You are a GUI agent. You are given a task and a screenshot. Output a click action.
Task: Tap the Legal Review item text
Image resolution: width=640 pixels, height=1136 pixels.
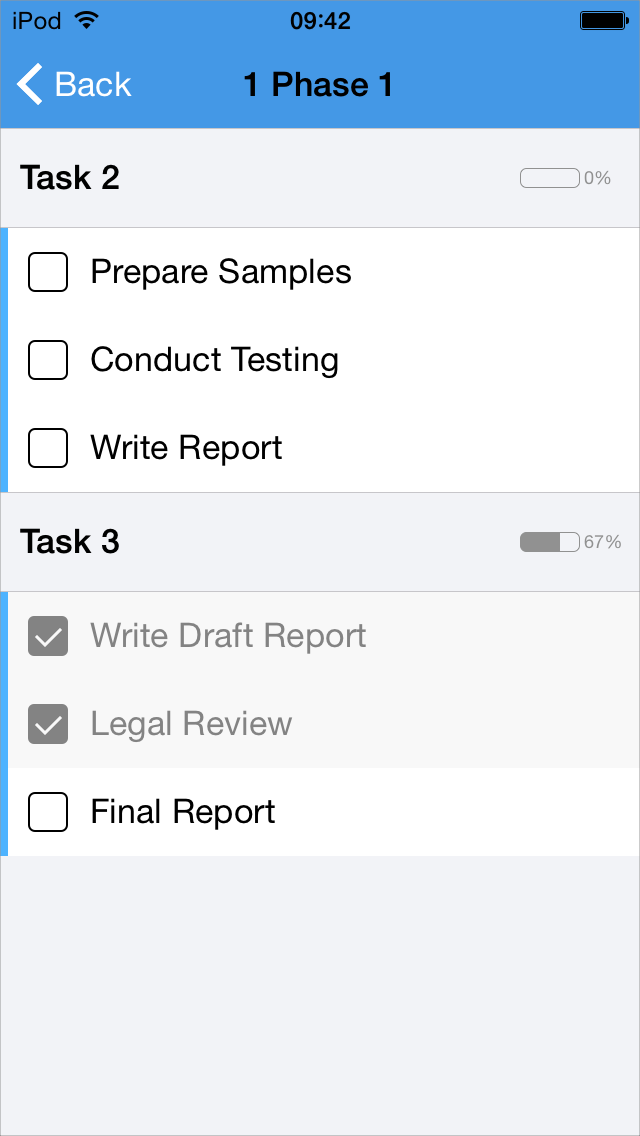point(191,724)
